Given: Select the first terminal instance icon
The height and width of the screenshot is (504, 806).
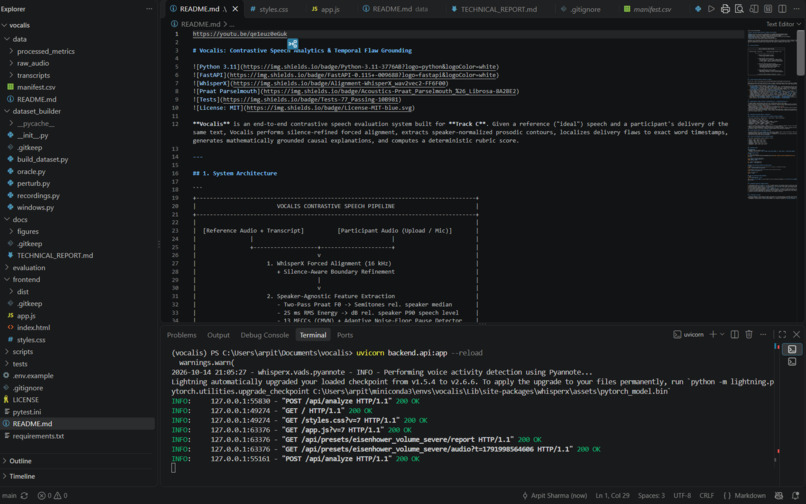Looking at the screenshot, I should click(792, 349).
